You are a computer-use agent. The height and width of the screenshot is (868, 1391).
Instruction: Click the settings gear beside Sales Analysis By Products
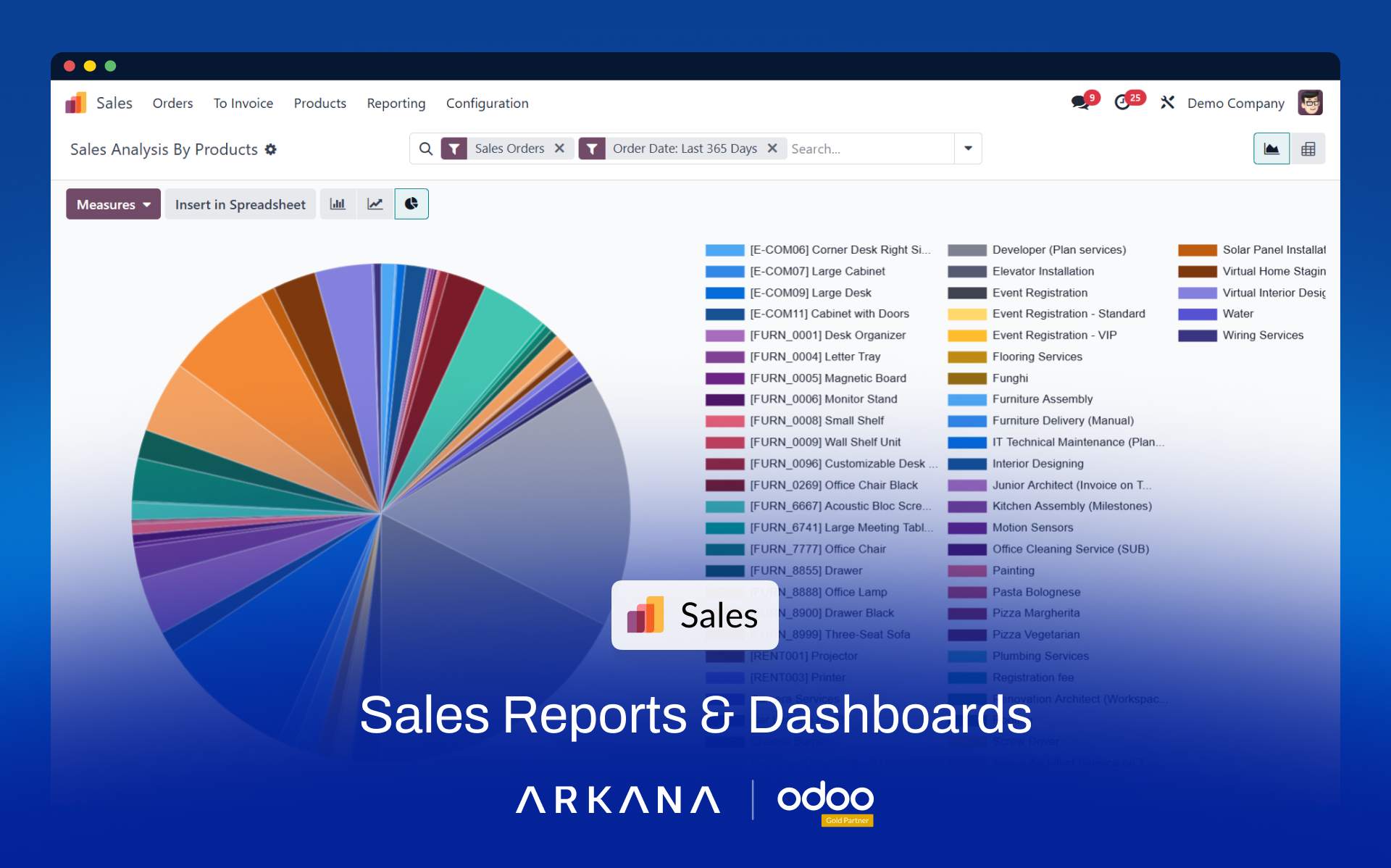tap(271, 149)
